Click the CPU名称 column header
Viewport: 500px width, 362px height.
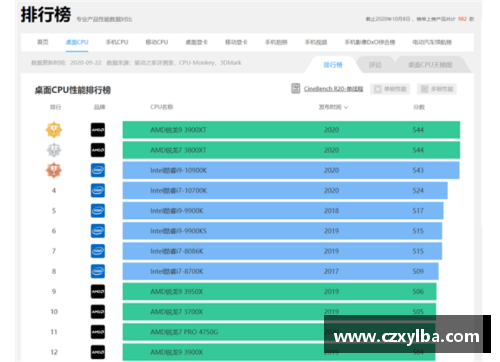point(162,107)
